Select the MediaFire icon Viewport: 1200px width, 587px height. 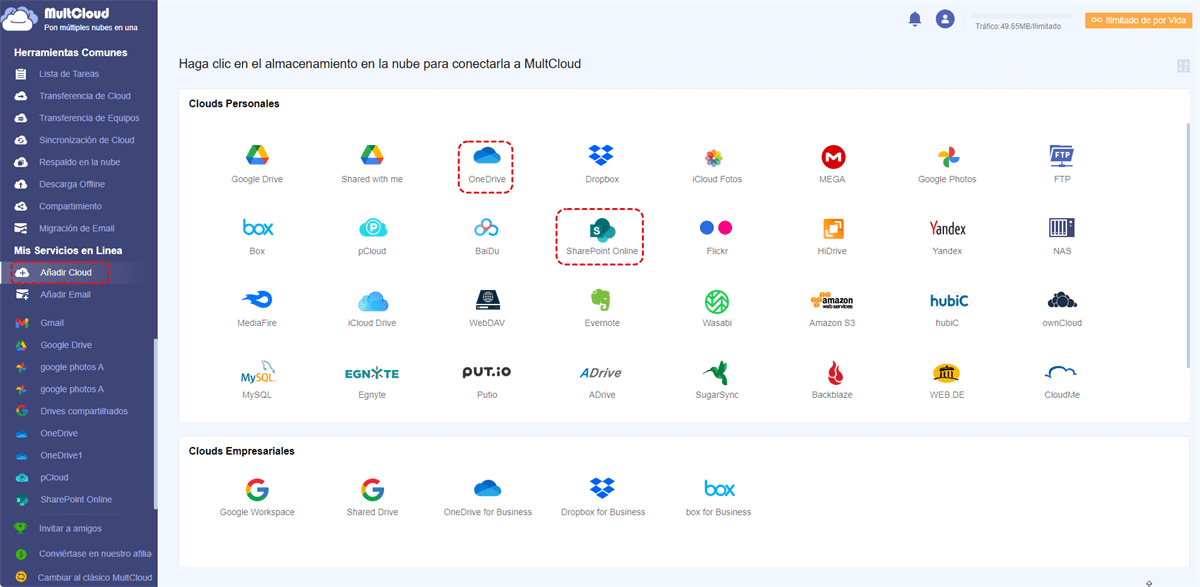[x=257, y=300]
